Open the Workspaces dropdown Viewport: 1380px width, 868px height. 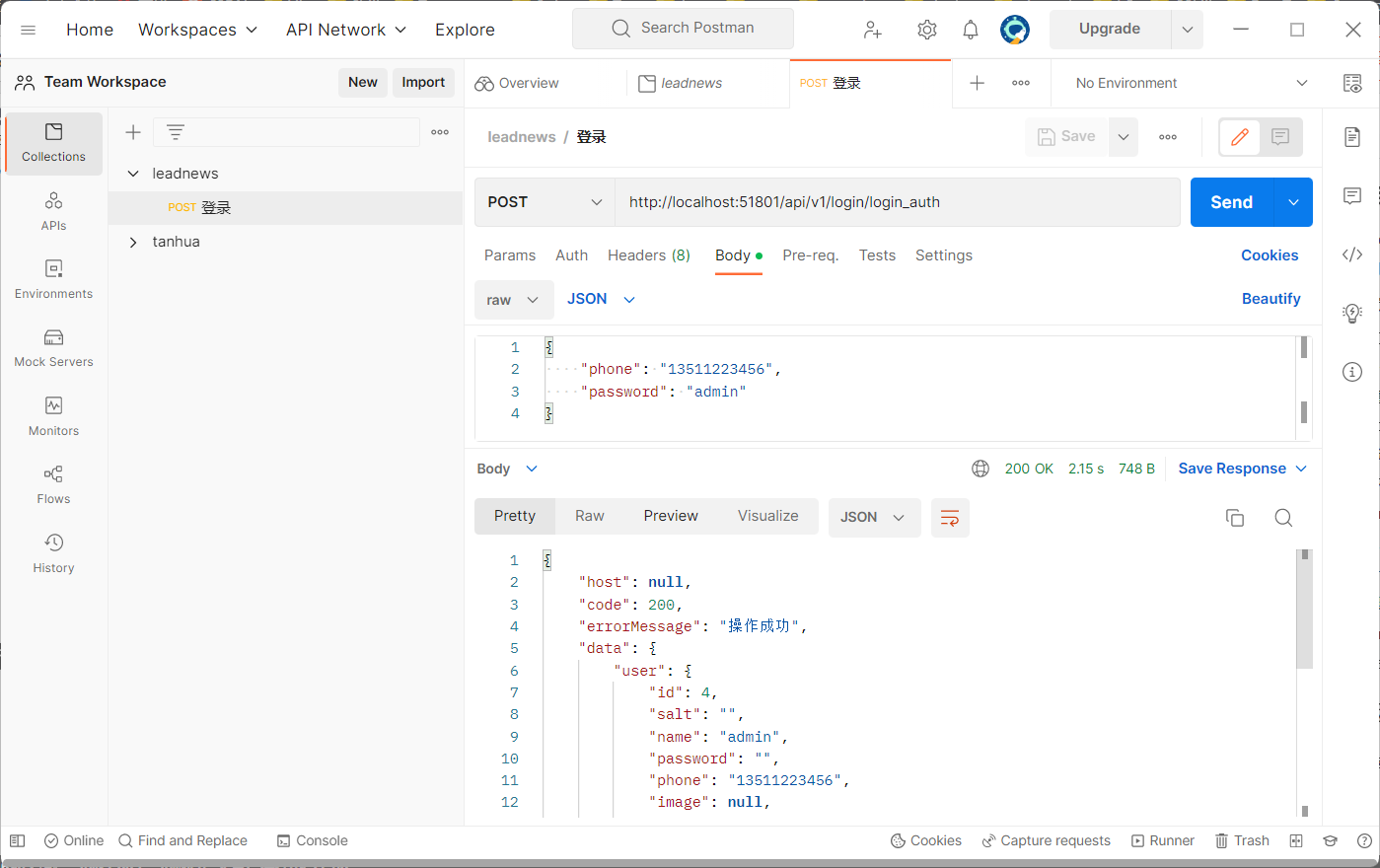tap(197, 30)
